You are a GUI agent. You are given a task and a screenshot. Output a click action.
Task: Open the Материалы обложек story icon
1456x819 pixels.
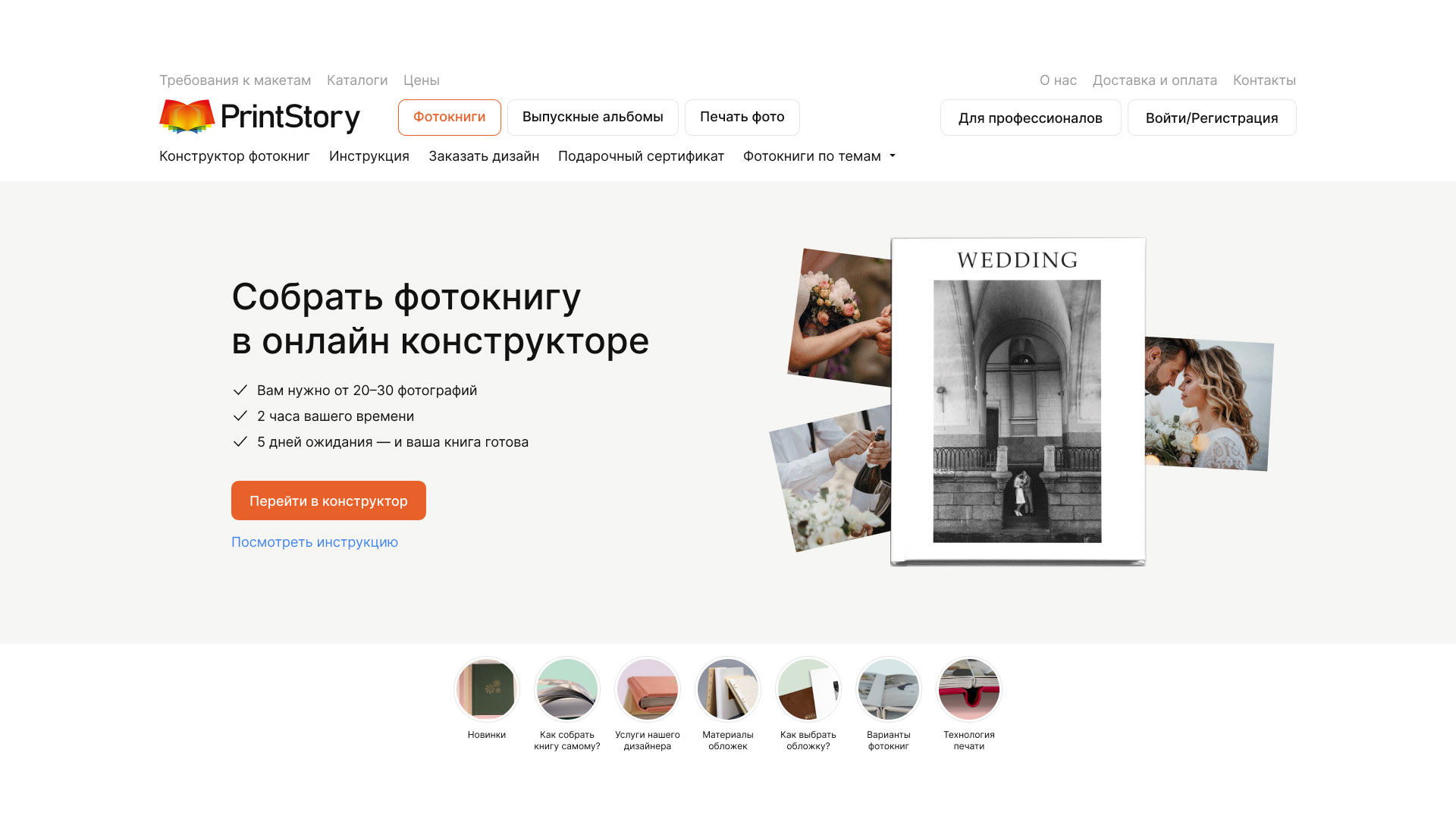coord(727,689)
